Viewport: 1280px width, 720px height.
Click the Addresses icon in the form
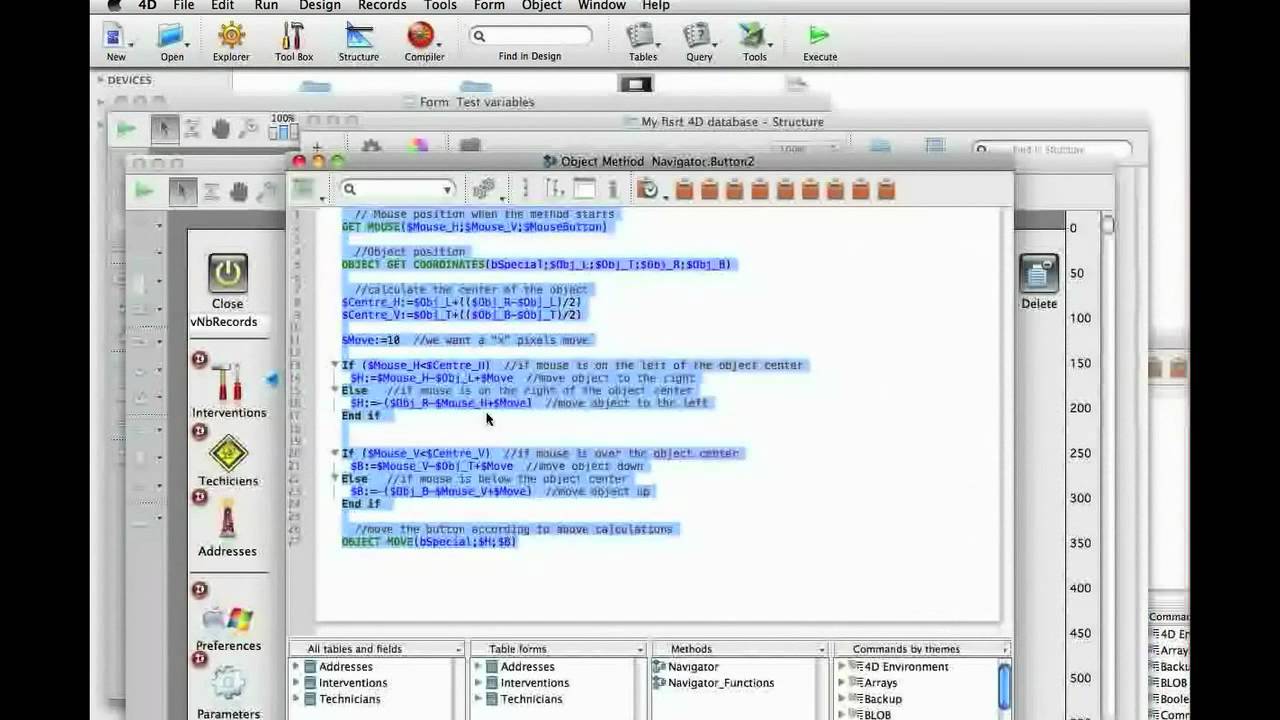228,520
